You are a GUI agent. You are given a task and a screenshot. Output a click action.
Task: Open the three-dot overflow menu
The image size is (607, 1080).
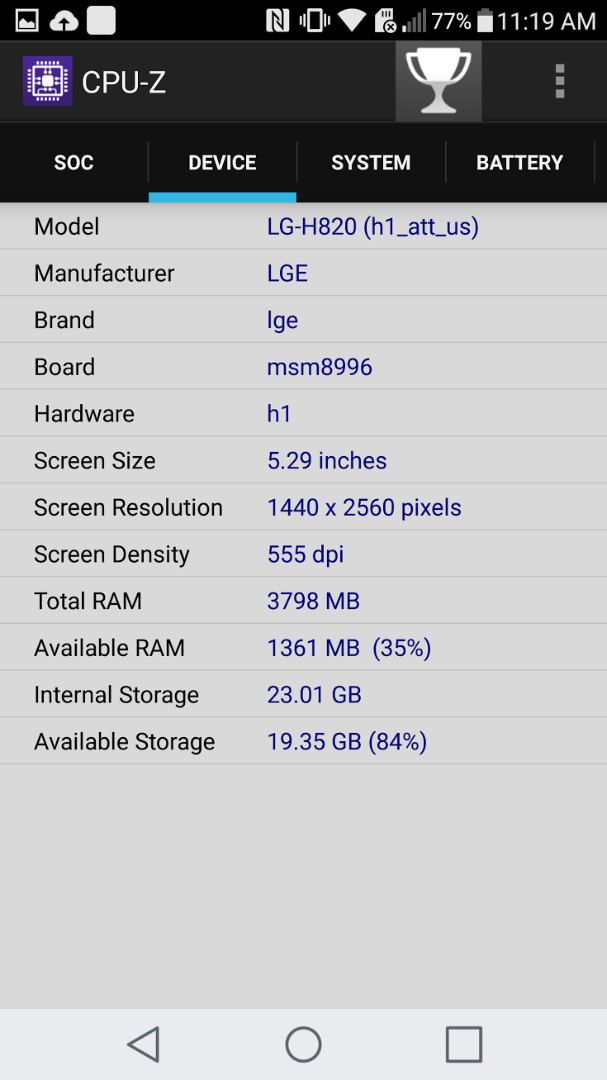(x=559, y=81)
